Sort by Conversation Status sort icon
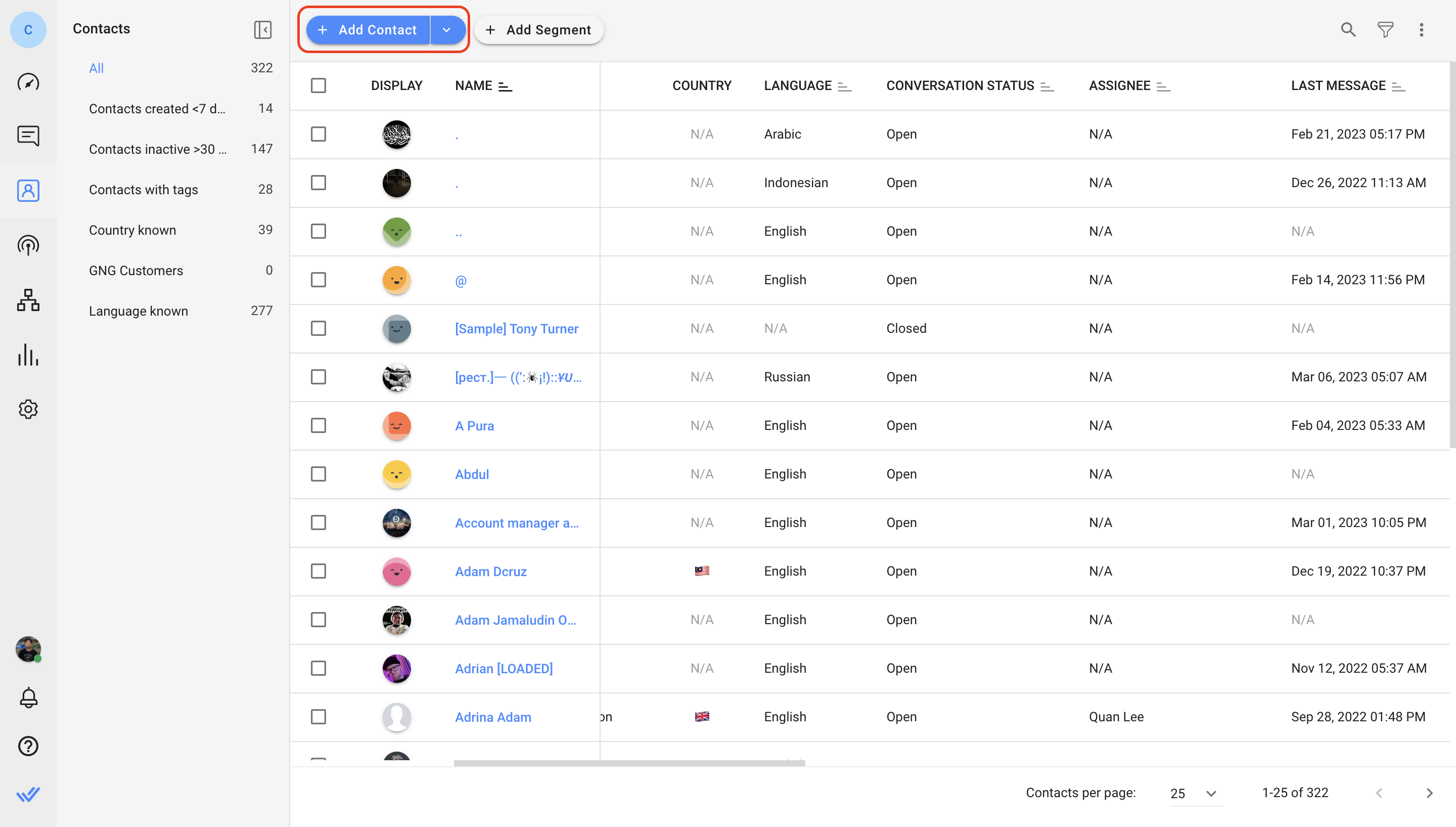The image size is (1456, 827). (x=1048, y=86)
